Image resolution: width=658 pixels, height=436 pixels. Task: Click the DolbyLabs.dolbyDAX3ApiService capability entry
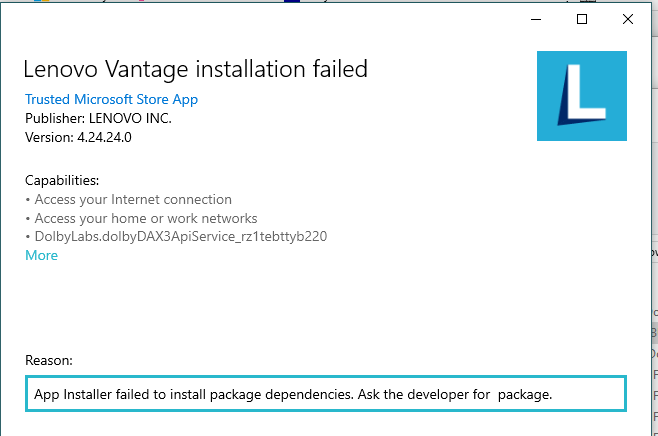(x=181, y=236)
